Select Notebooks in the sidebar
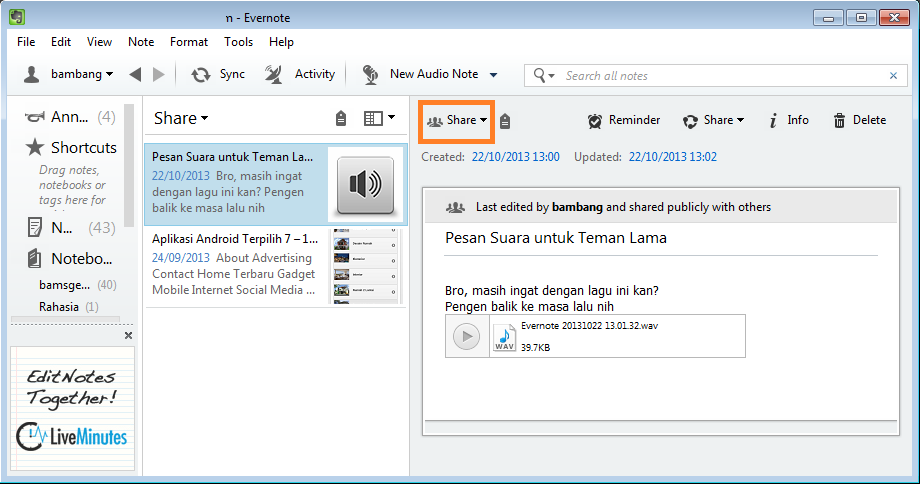The height and width of the screenshot is (484, 920). (x=70, y=258)
